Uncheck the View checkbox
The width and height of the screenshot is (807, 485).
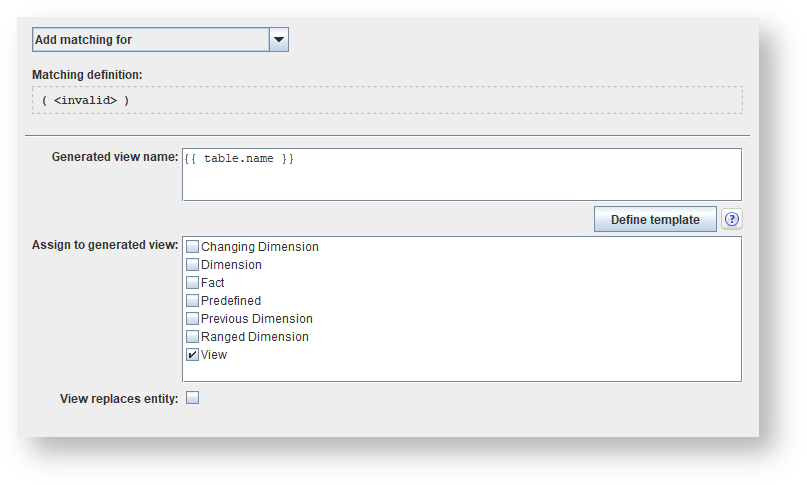pos(193,355)
